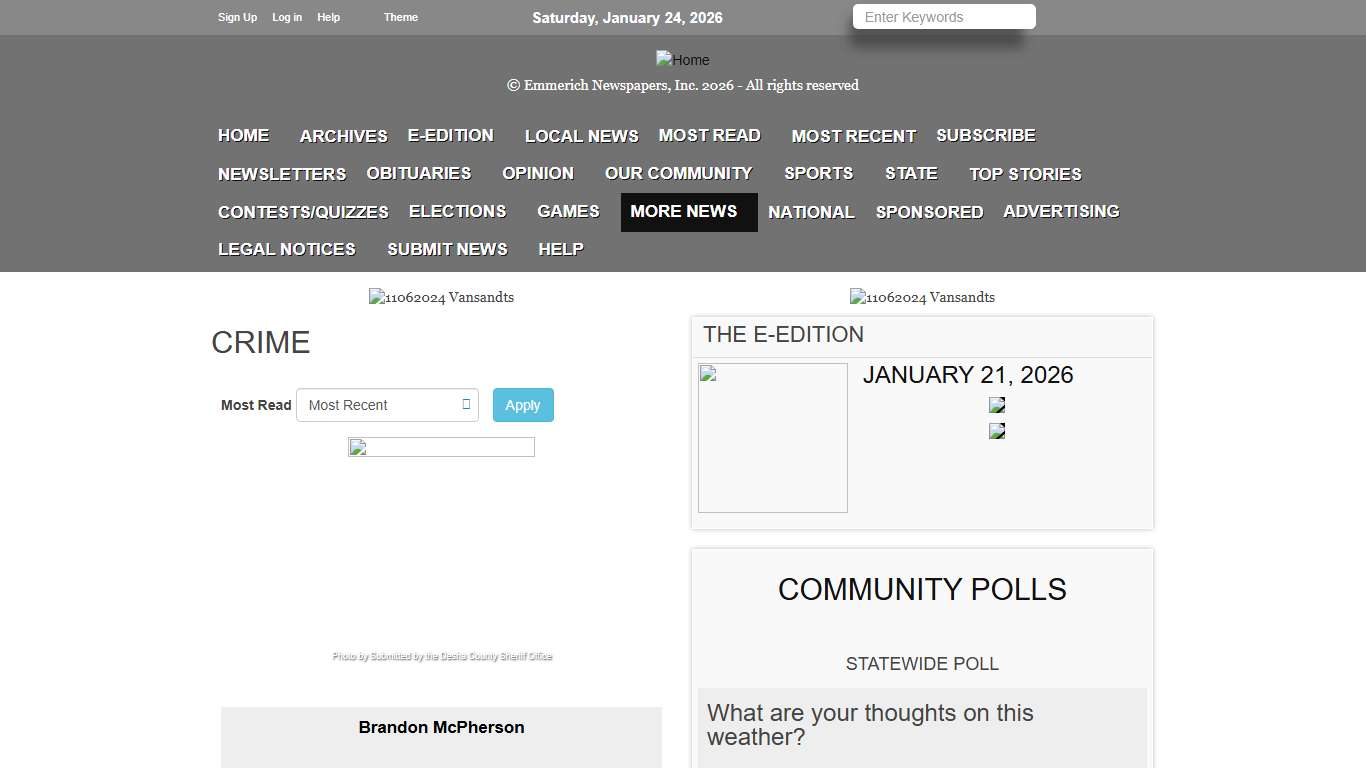1366x768 pixels.
Task: Open the More News menu
Action: 684,212
